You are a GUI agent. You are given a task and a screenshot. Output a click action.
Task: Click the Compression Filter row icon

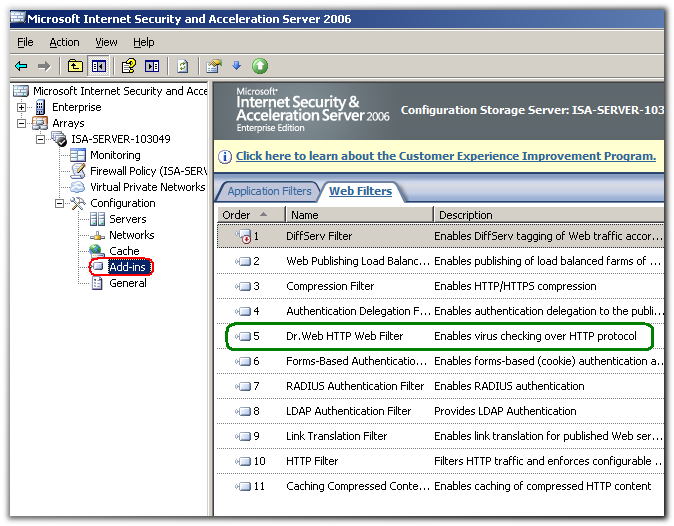(243, 286)
